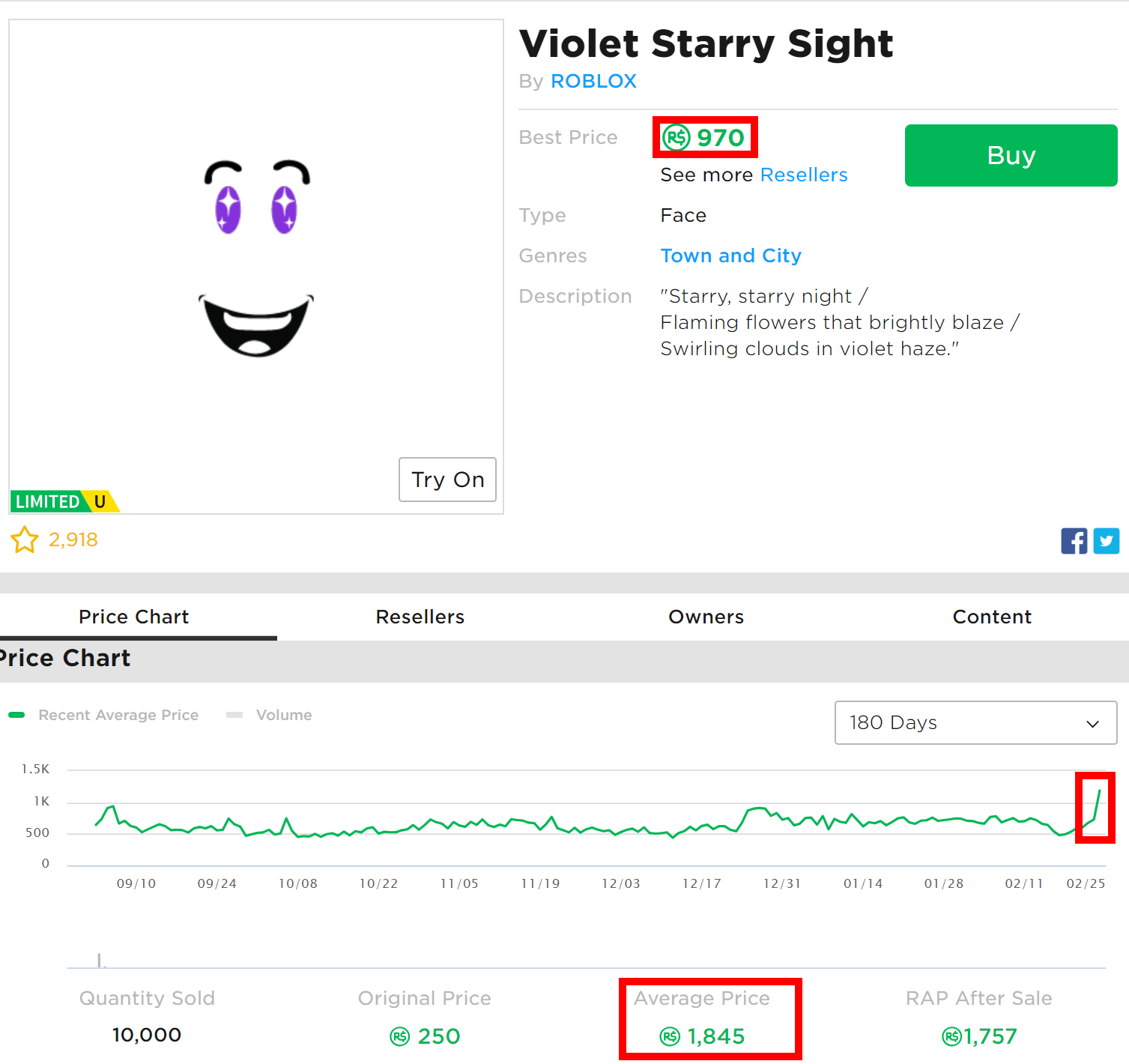This screenshot has width=1129, height=1064.
Task: Toggle Volume legend series
Action: pyautogui.click(x=269, y=715)
